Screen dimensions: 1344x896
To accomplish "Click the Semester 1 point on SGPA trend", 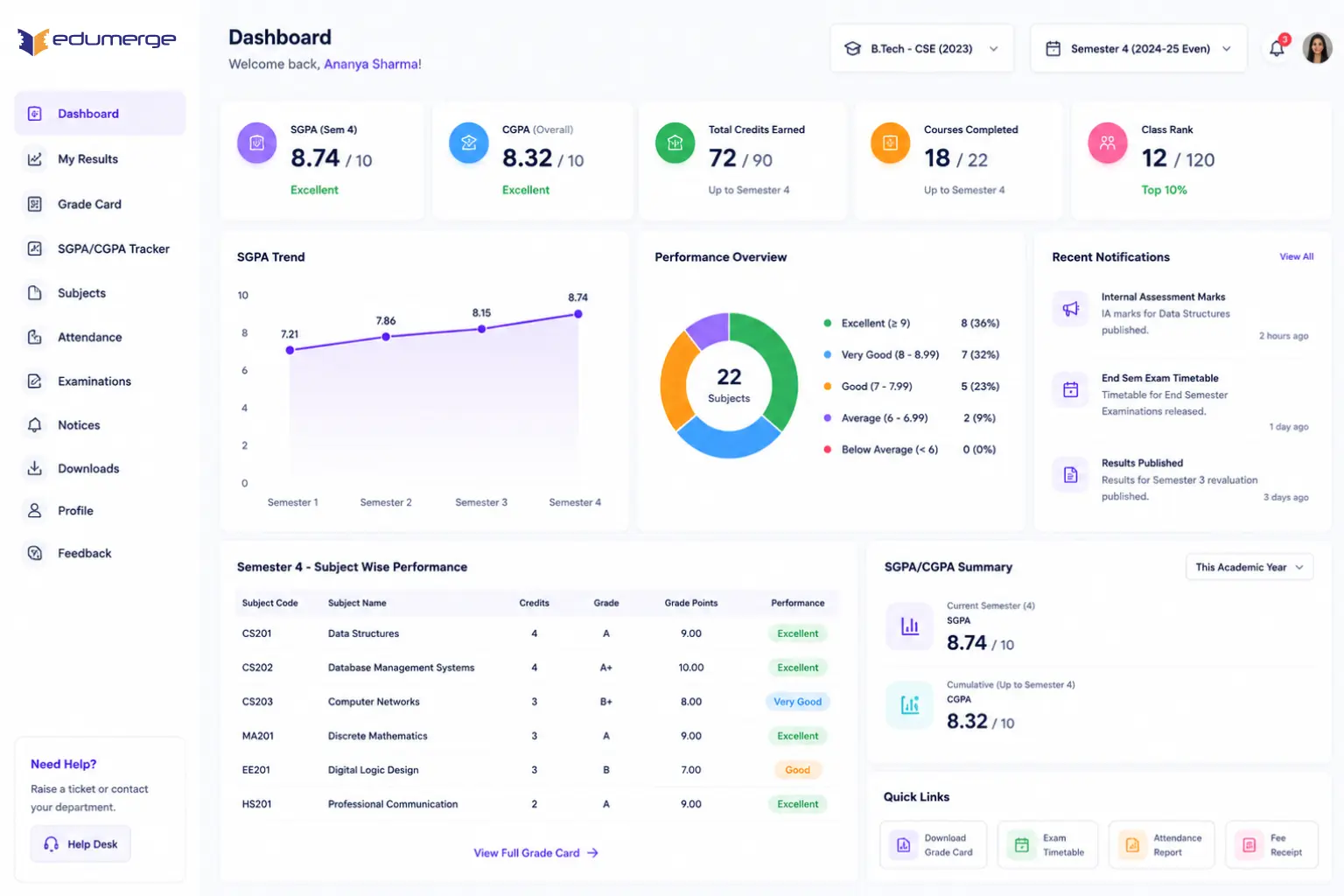I will click(x=290, y=350).
